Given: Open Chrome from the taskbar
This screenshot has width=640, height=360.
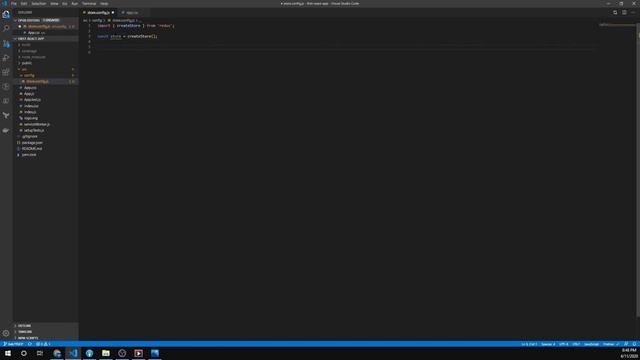Looking at the screenshot, I should tap(57, 353).
